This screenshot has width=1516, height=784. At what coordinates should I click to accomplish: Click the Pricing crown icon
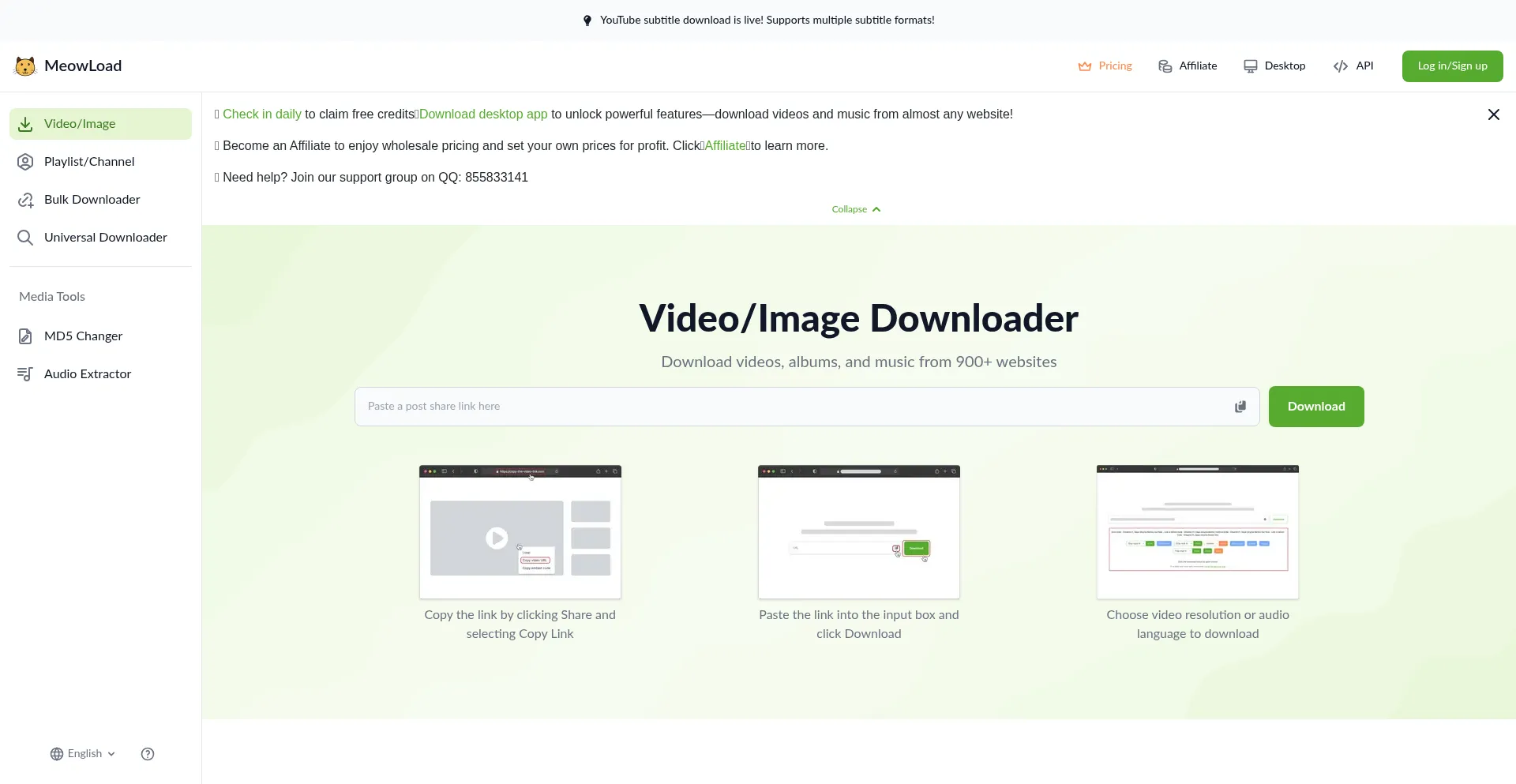1085,66
